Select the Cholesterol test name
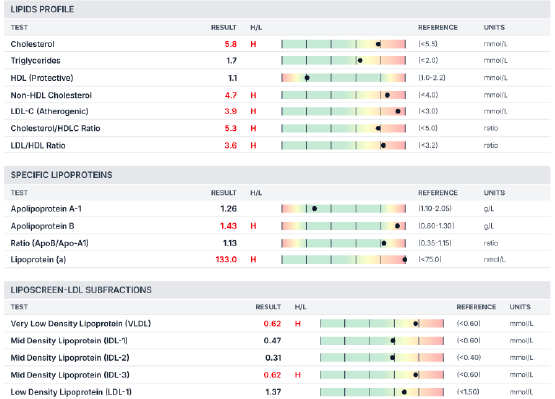 [33, 44]
